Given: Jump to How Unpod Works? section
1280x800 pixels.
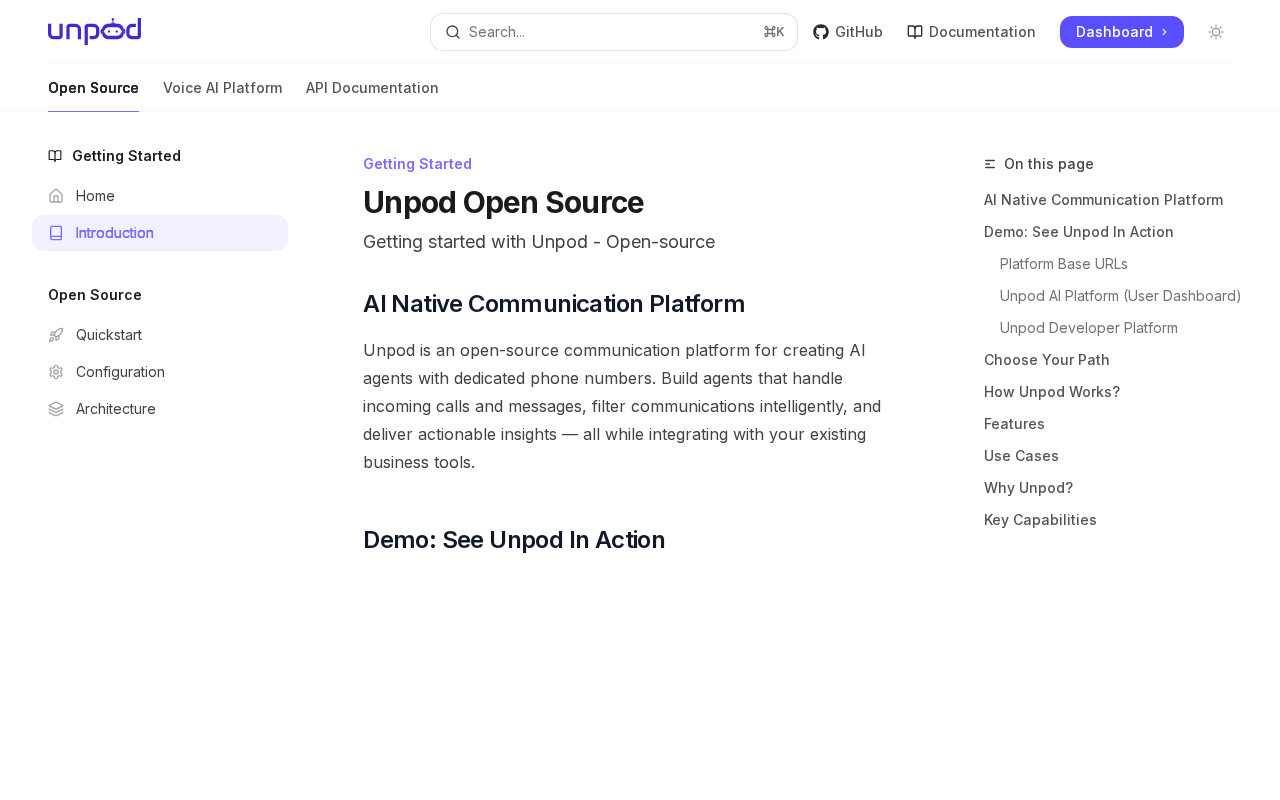Looking at the screenshot, I should [x=1051, y=392].
